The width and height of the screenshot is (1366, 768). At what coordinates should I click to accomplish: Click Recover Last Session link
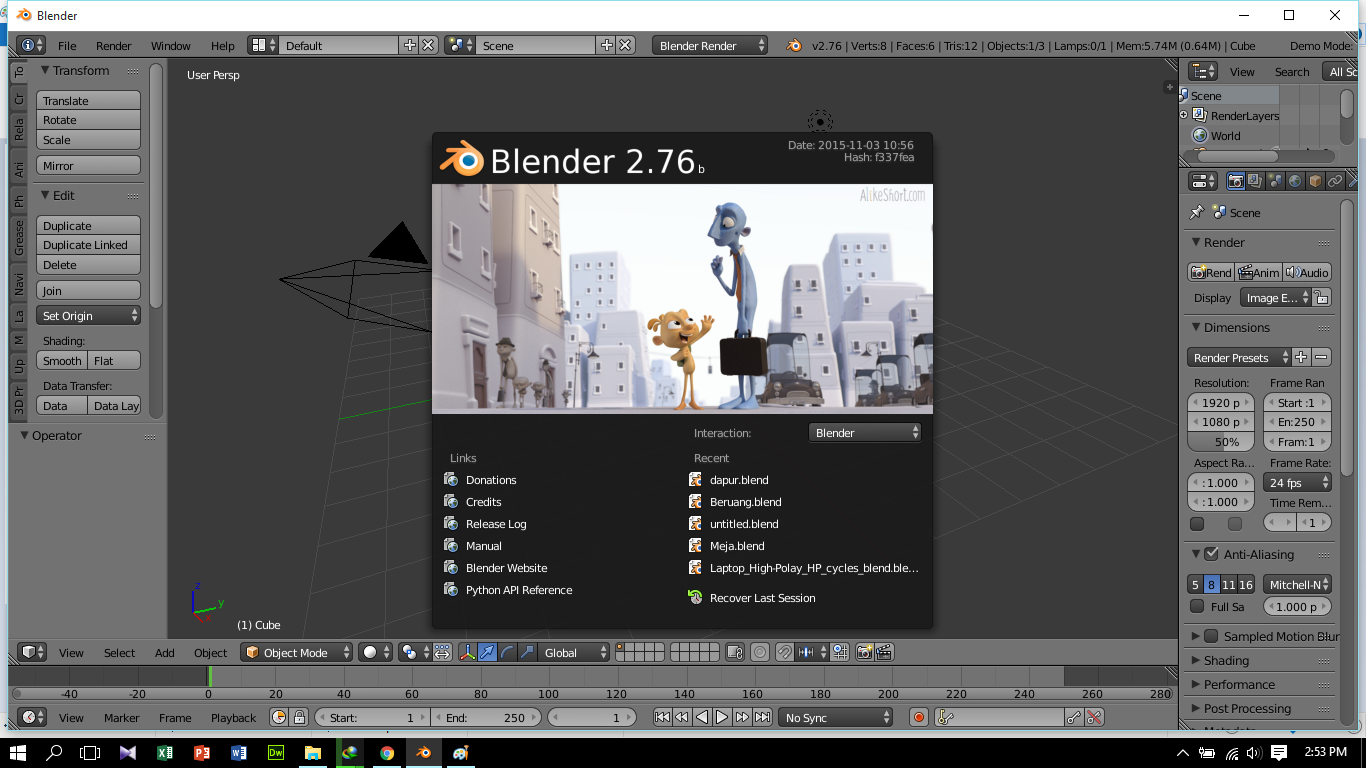coord(762,598)
